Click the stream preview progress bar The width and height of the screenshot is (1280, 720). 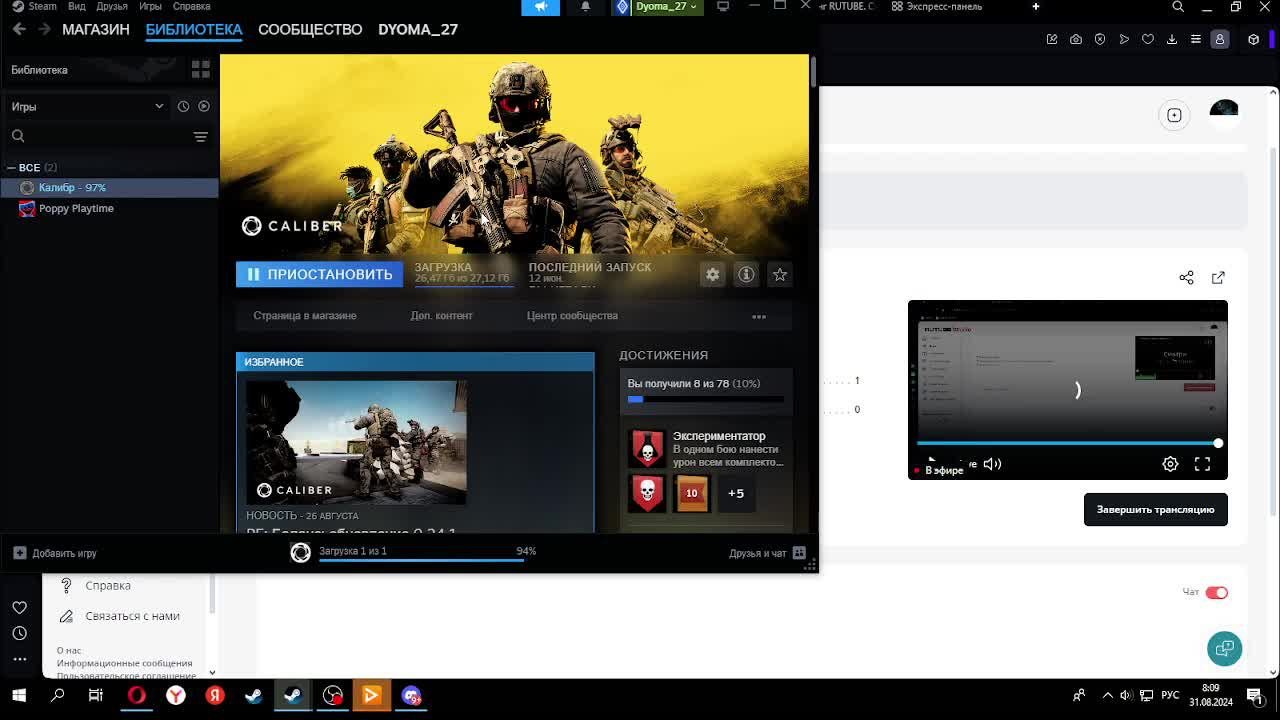click(x=1068, y=443)
